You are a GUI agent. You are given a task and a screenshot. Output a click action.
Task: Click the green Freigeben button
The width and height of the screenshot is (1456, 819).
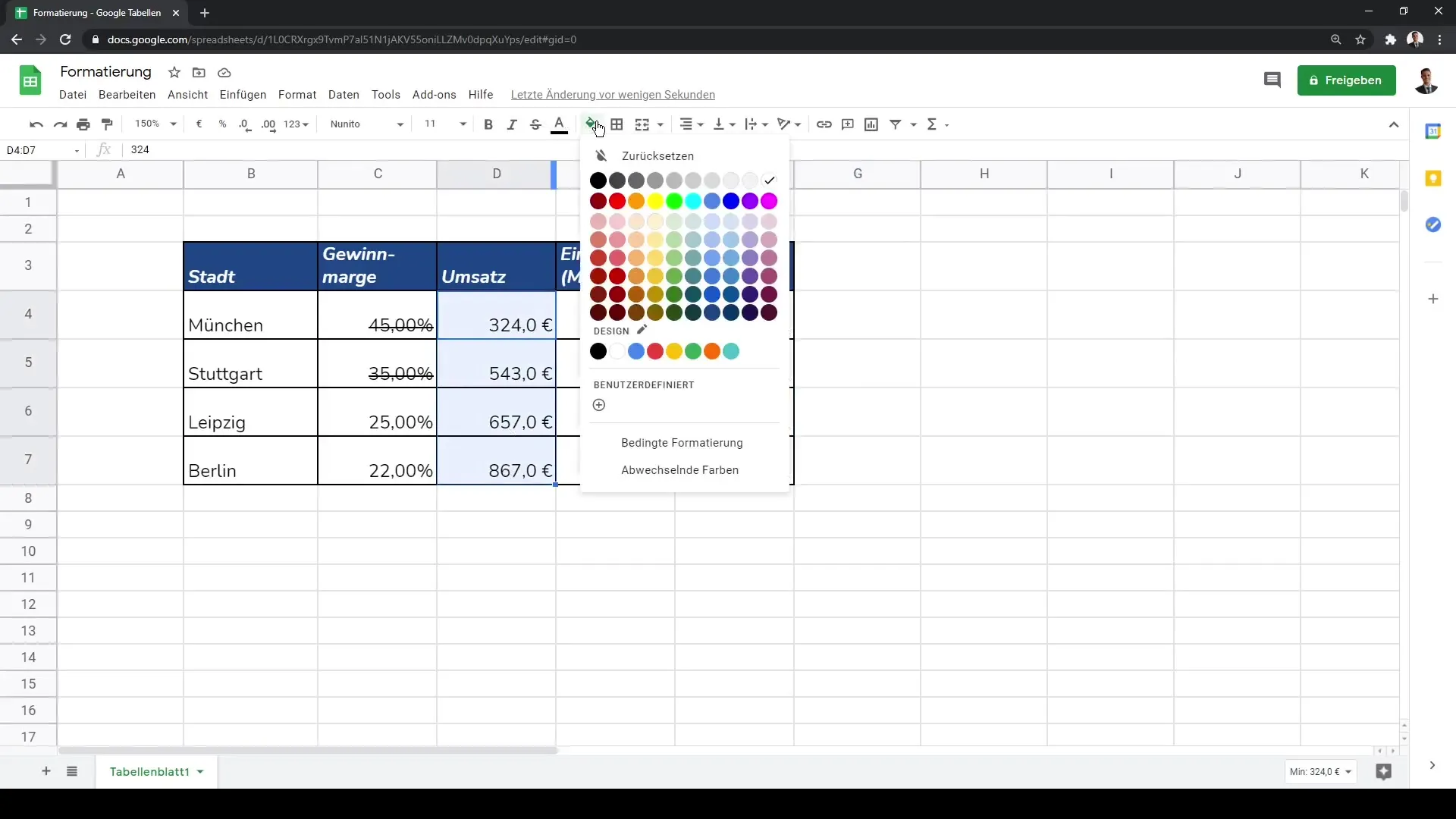click(x=1346, y=80)
